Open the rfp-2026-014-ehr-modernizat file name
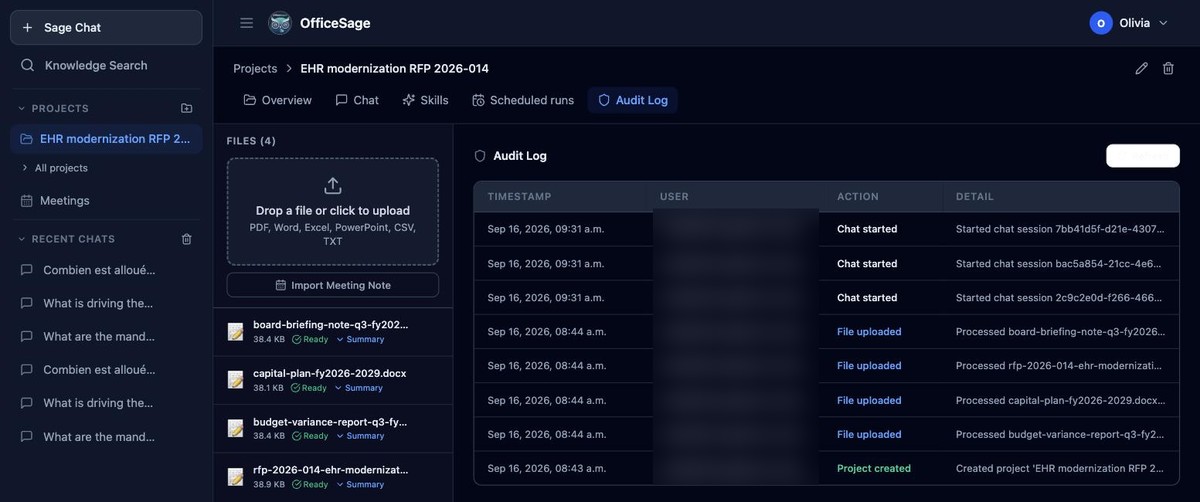The height and width of the screenshot is (502, 1200). 330,470
